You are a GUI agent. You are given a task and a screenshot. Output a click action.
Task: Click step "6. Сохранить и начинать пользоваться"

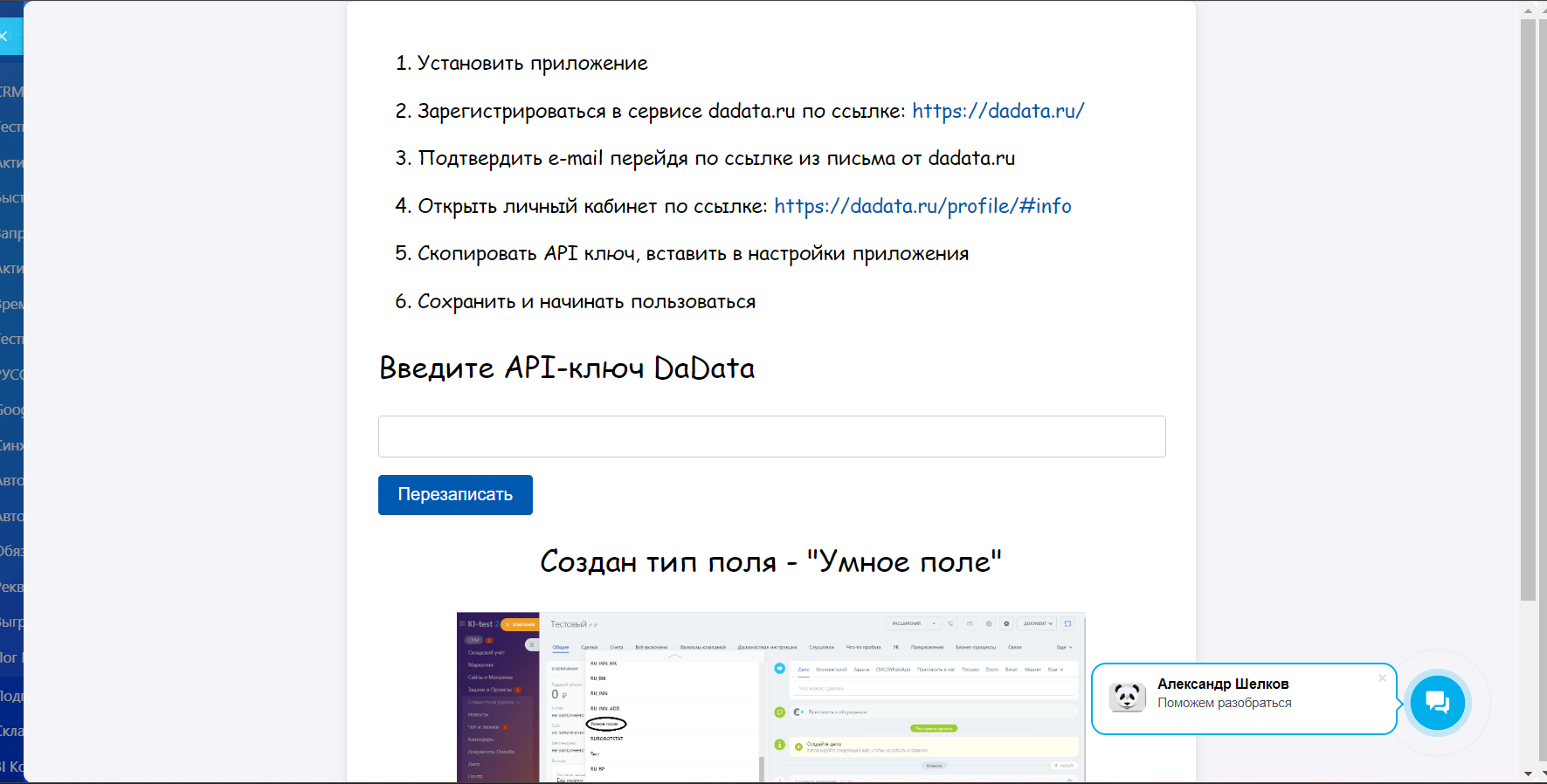(575, 302)
